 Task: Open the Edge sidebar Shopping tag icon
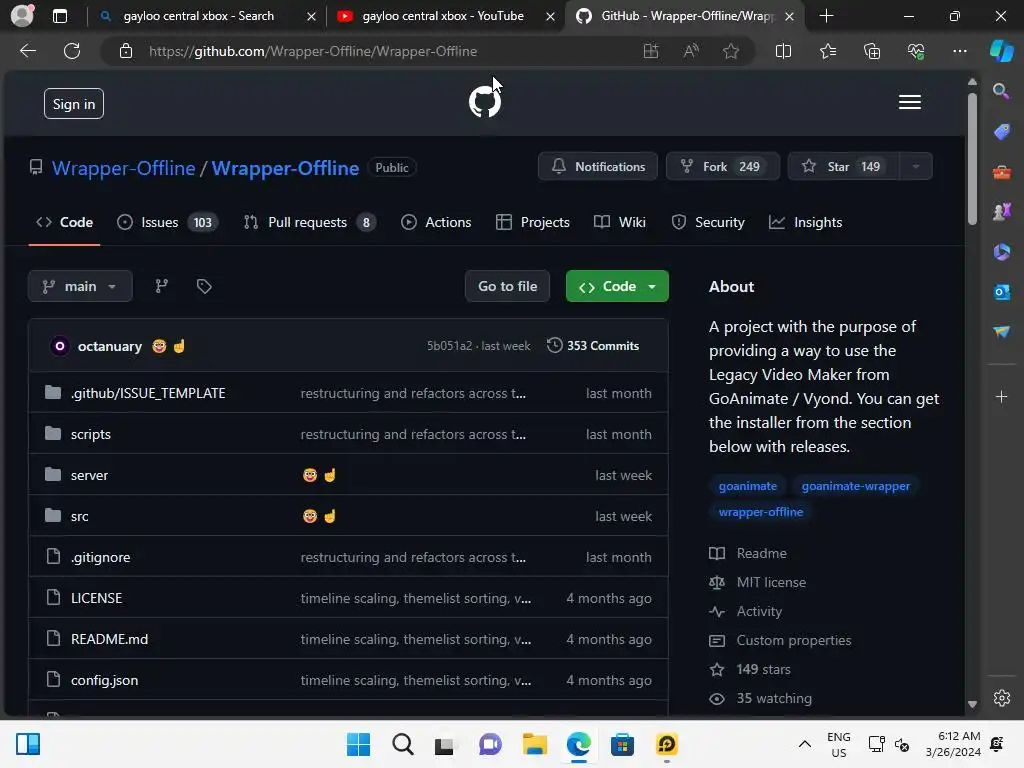(x=1001, y=131)
